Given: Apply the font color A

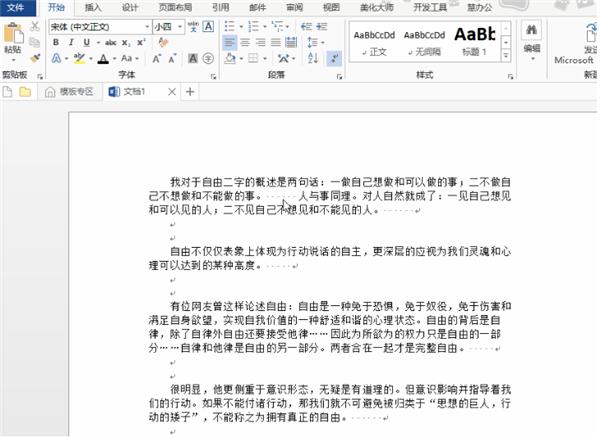Looking at the screenshot, I should tap(103, 59).
